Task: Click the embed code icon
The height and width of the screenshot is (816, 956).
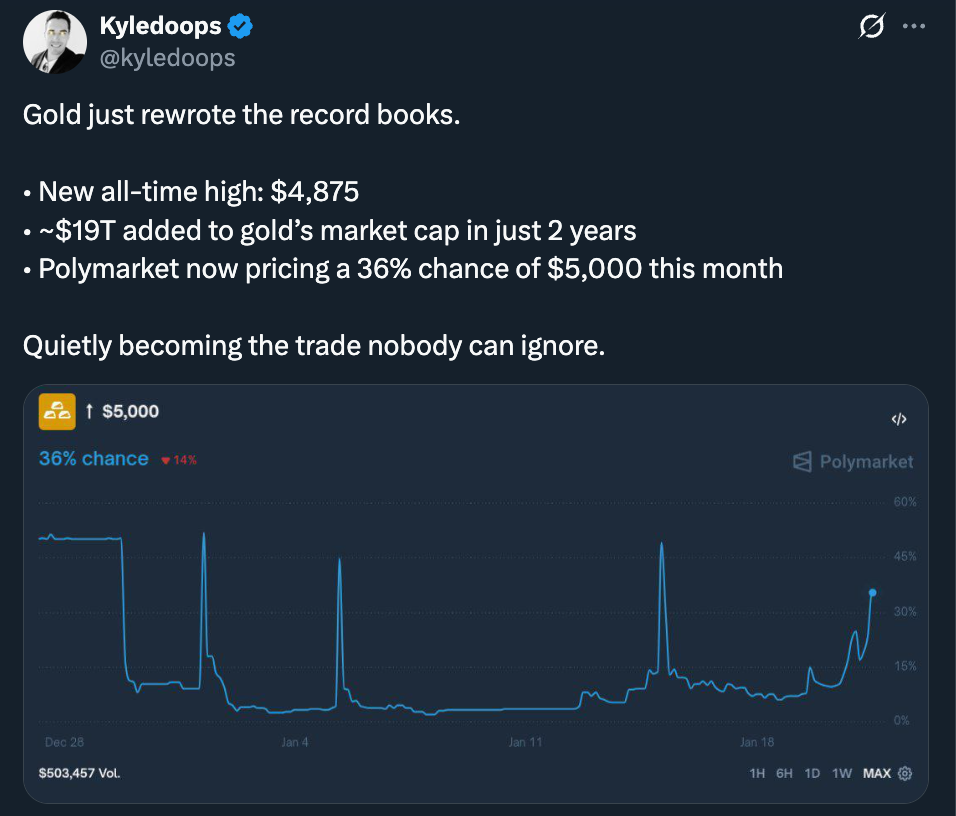Action: tap(898, 419)
